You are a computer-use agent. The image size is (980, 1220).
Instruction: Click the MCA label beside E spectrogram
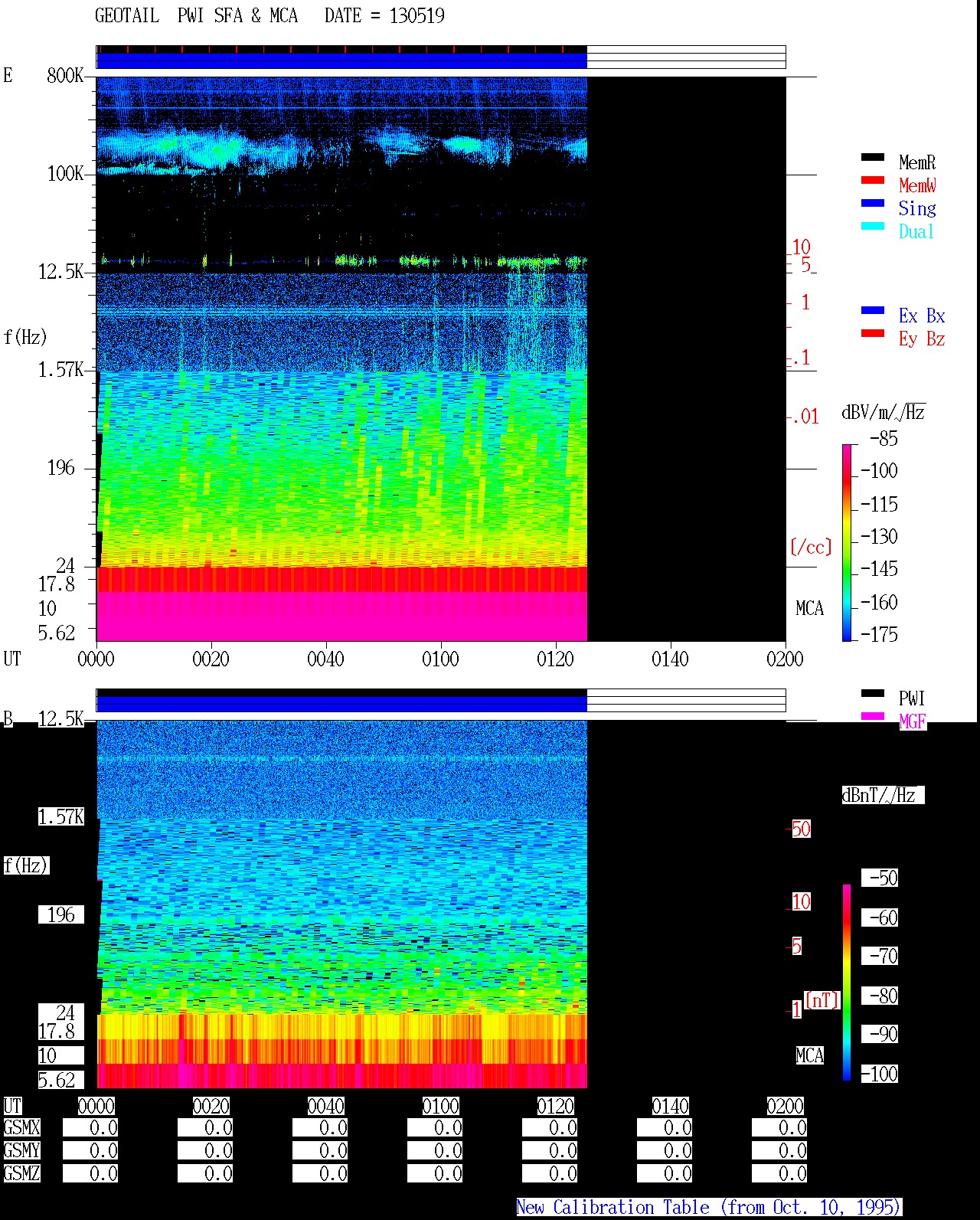pyautogui.click(x=809, y=609)
